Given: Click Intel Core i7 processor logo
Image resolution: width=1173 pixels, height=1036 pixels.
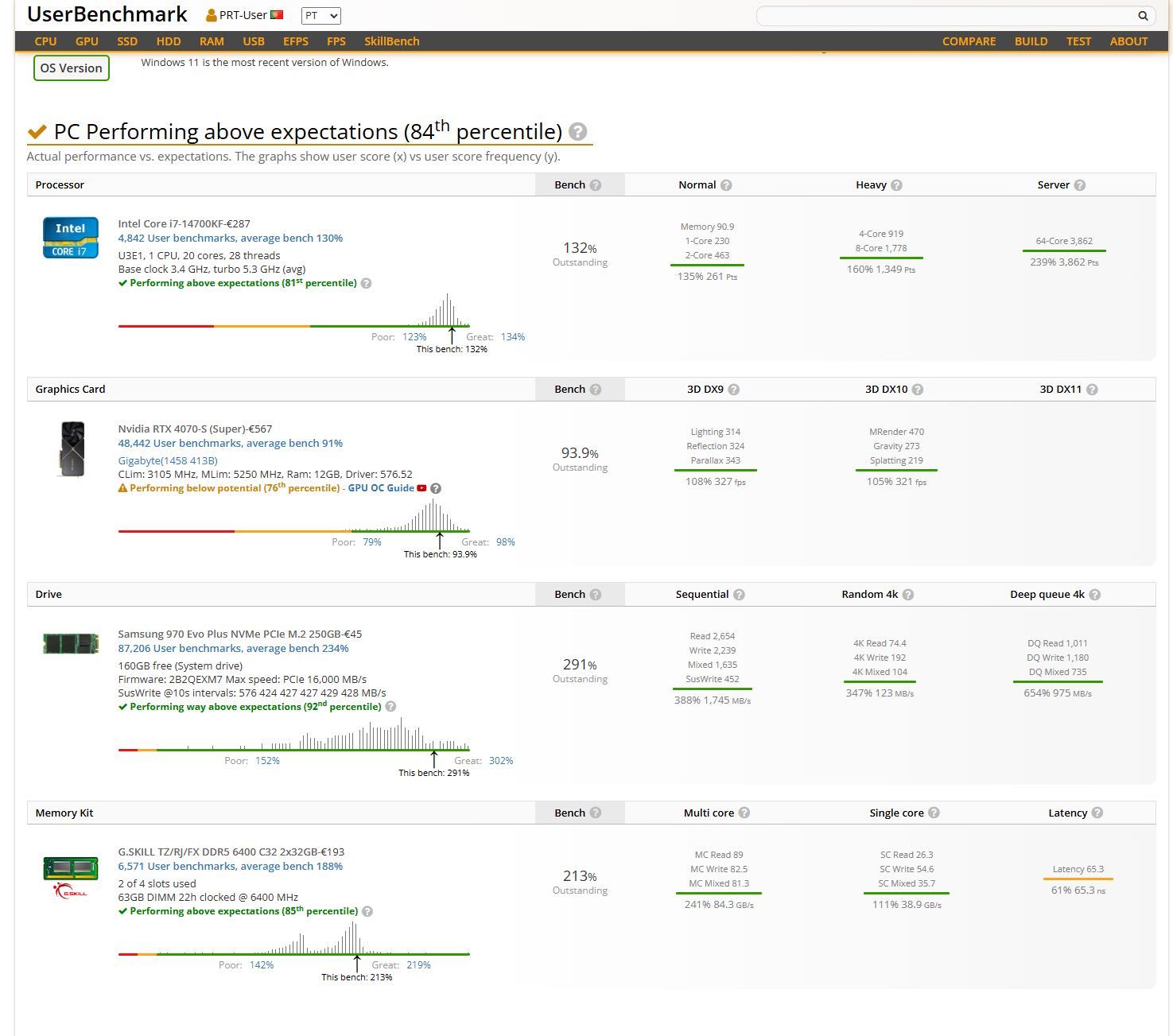Looking at the screenshot, I should click(x=71, y=237).
